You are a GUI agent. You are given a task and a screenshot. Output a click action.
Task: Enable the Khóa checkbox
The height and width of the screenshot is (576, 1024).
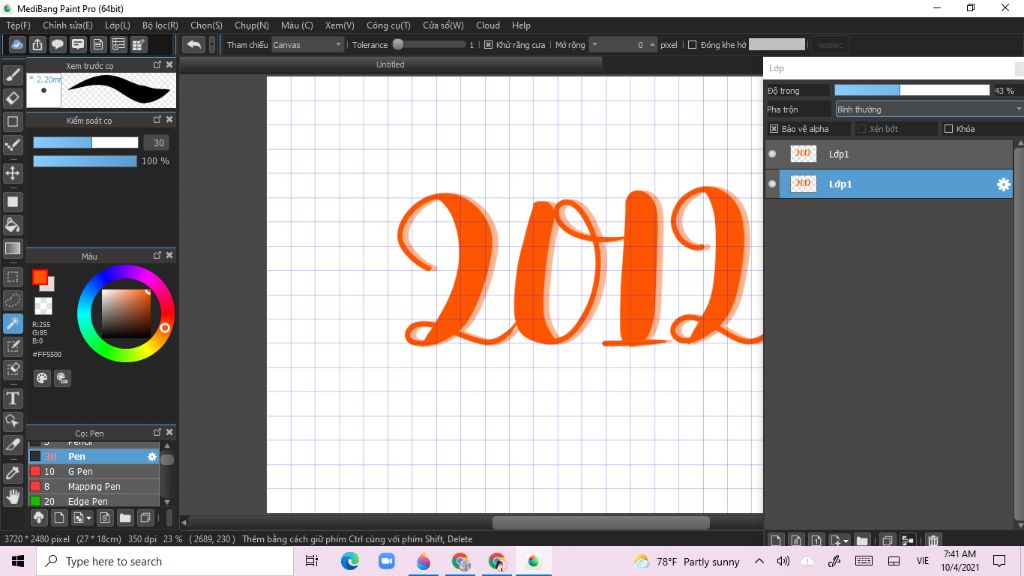pyautogui.click(x=948, y=129)
